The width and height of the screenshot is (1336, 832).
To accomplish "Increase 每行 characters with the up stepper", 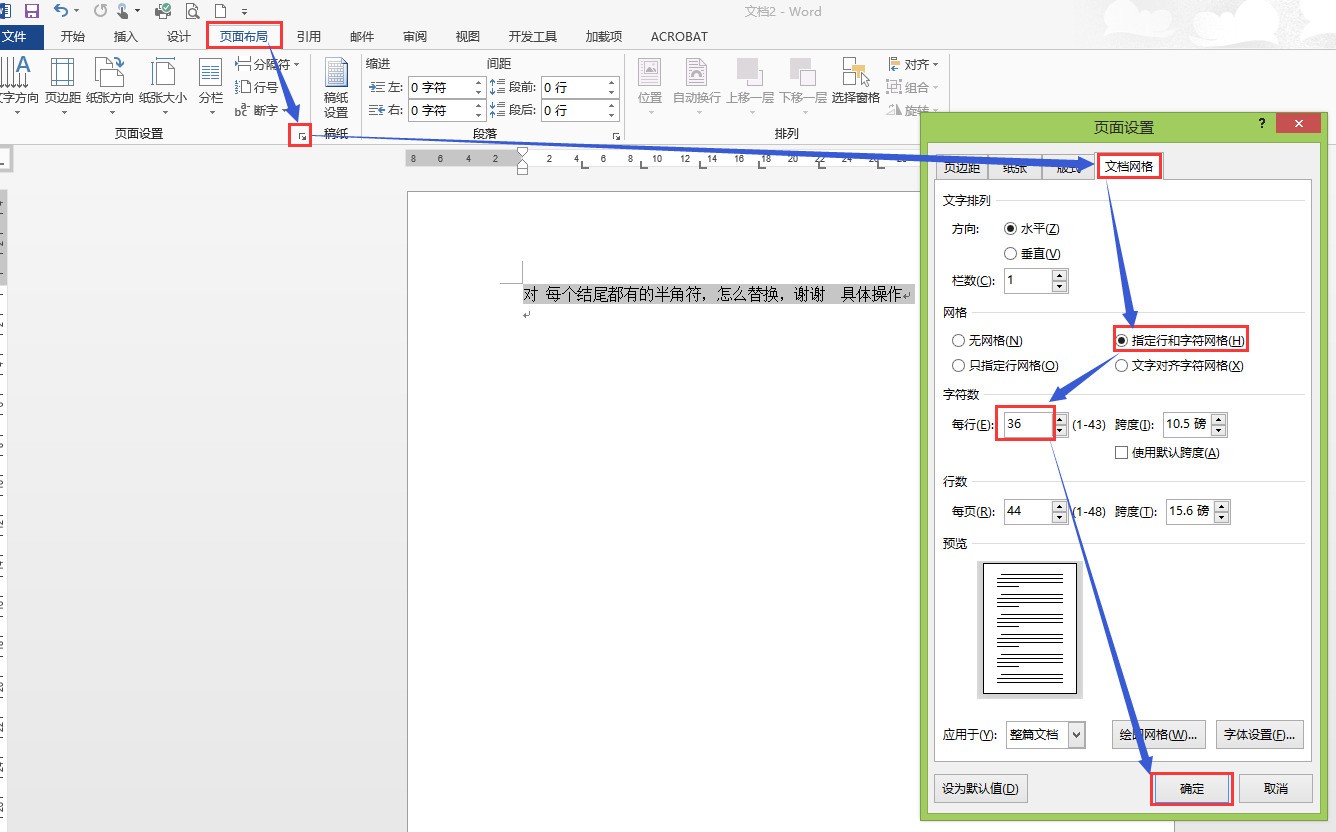I will (1060, 417).
